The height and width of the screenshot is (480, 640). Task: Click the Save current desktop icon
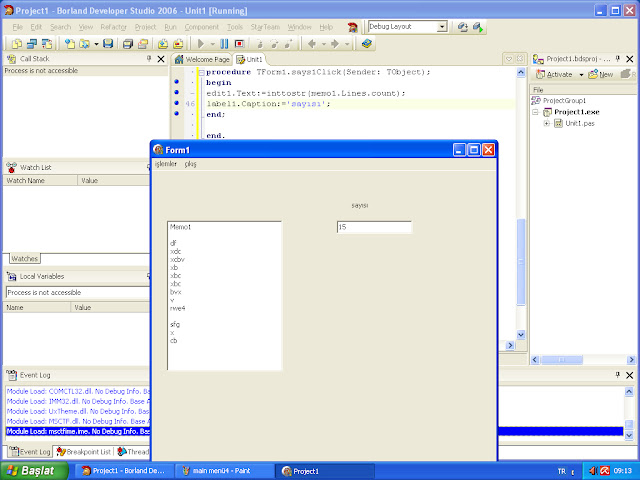tap(462, 27)
